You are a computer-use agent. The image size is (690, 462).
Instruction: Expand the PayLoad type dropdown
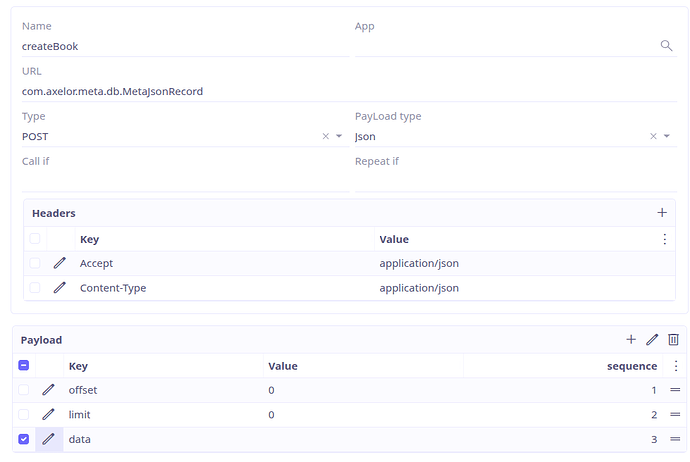tap(667, 136)
